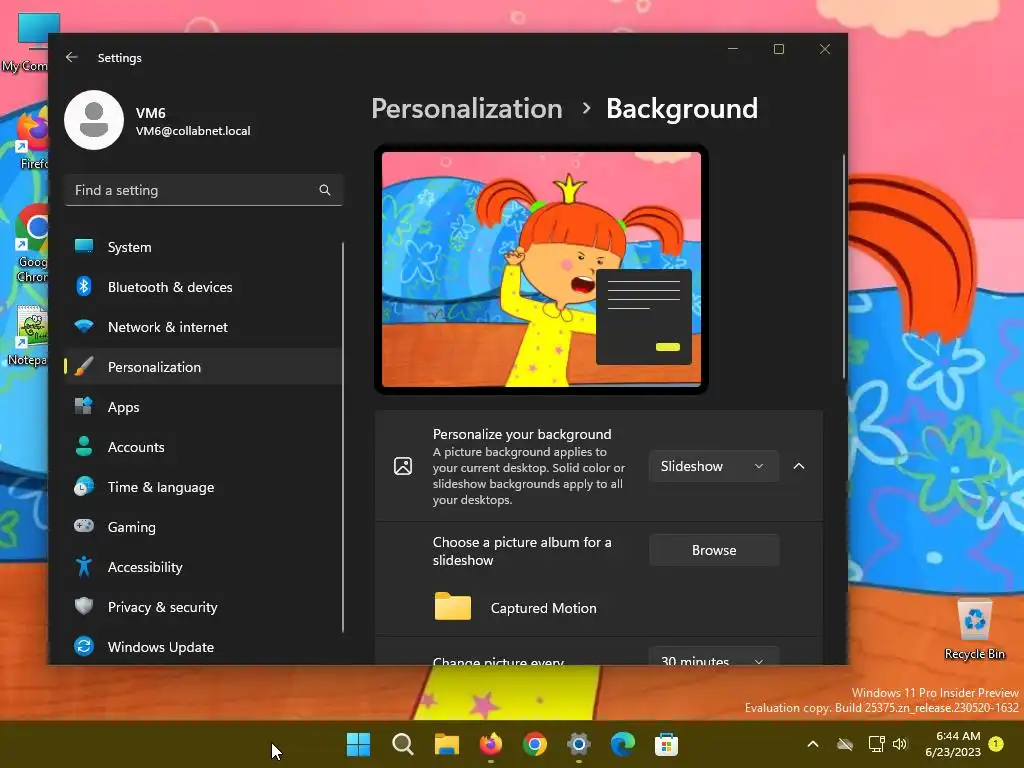Click the desktop background preview image

541,269
